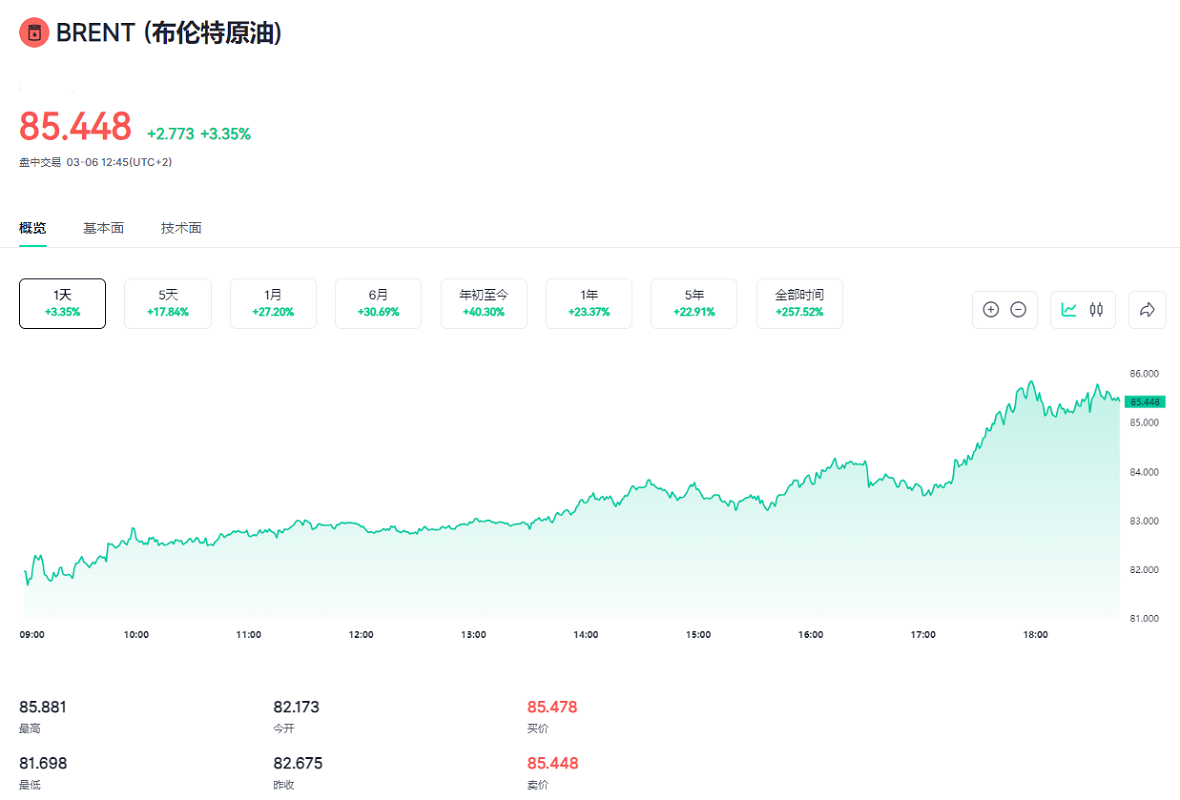Select the 1天 time range
The width and height of the screenshot is (1180, 800).
click(62, 303)
